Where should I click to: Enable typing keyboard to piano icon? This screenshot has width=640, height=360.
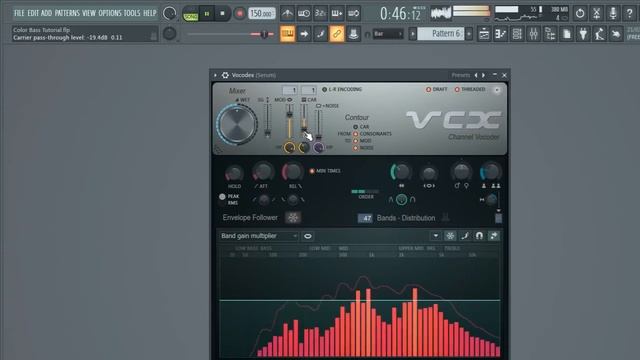point(287,34)
